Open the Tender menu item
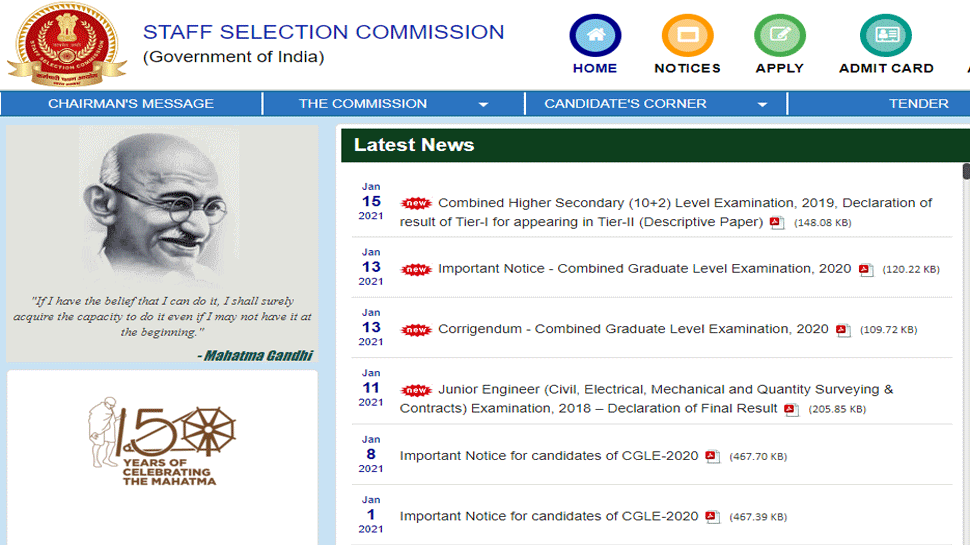This screenshot has width=970, height=545. [x=919, y=103]
